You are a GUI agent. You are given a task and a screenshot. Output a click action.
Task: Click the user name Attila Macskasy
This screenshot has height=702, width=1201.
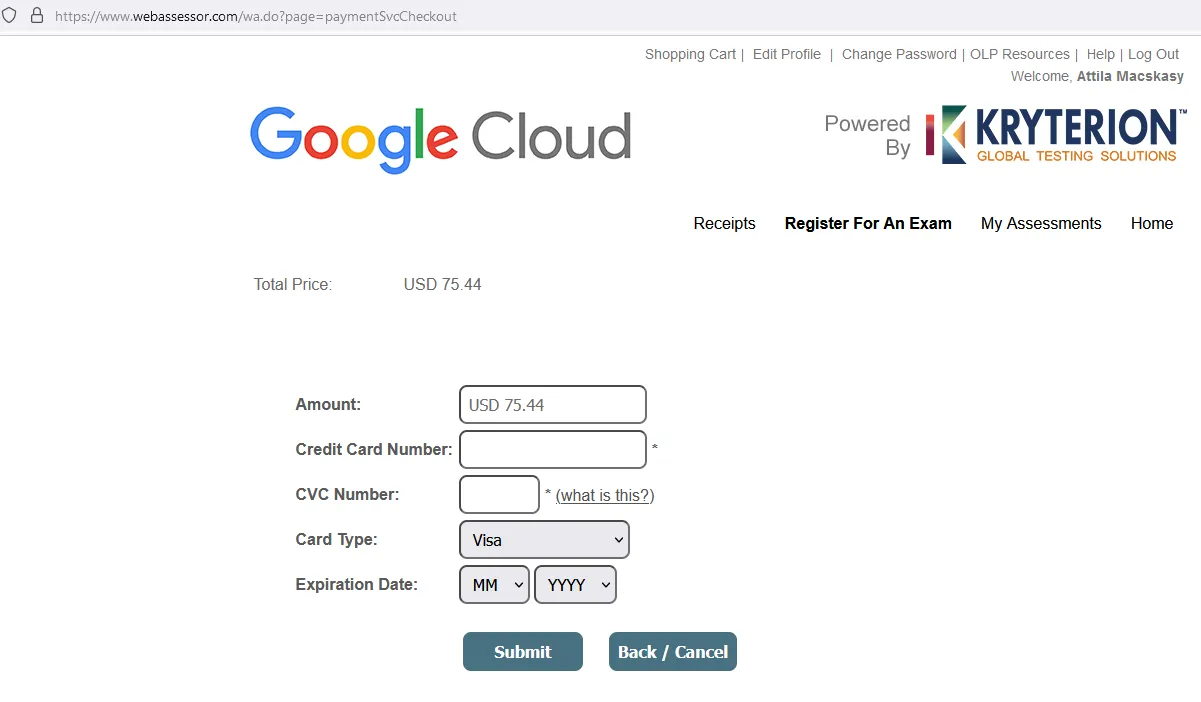1130,76
